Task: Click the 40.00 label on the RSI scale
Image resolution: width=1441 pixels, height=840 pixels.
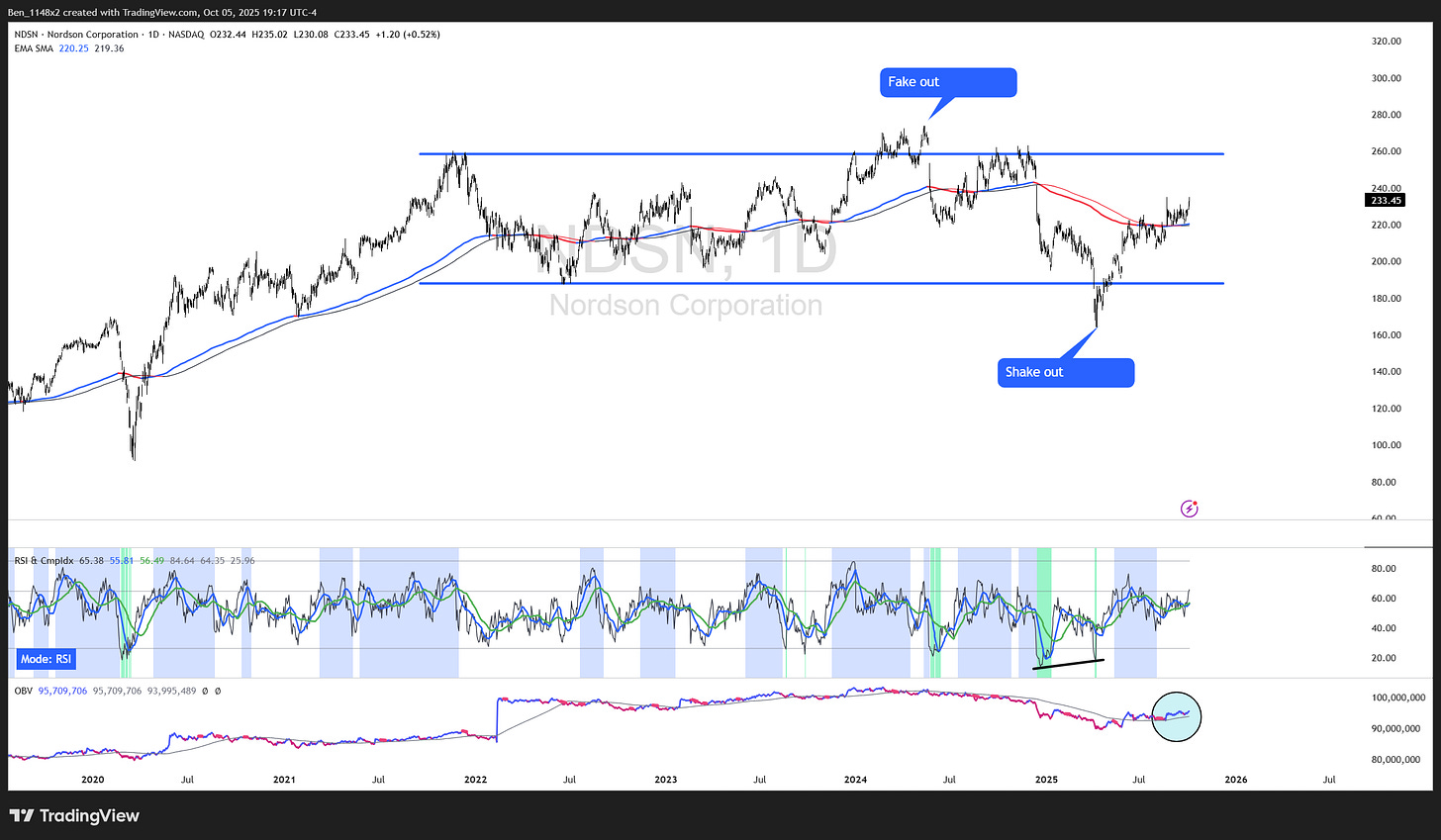Action: point(1384,628)
